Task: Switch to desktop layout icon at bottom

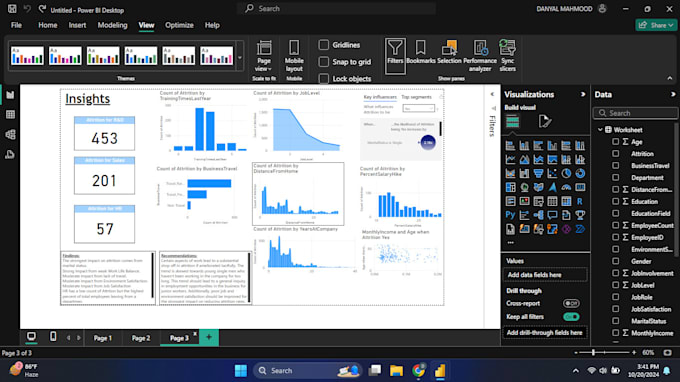Action: (x=31, y=336)
